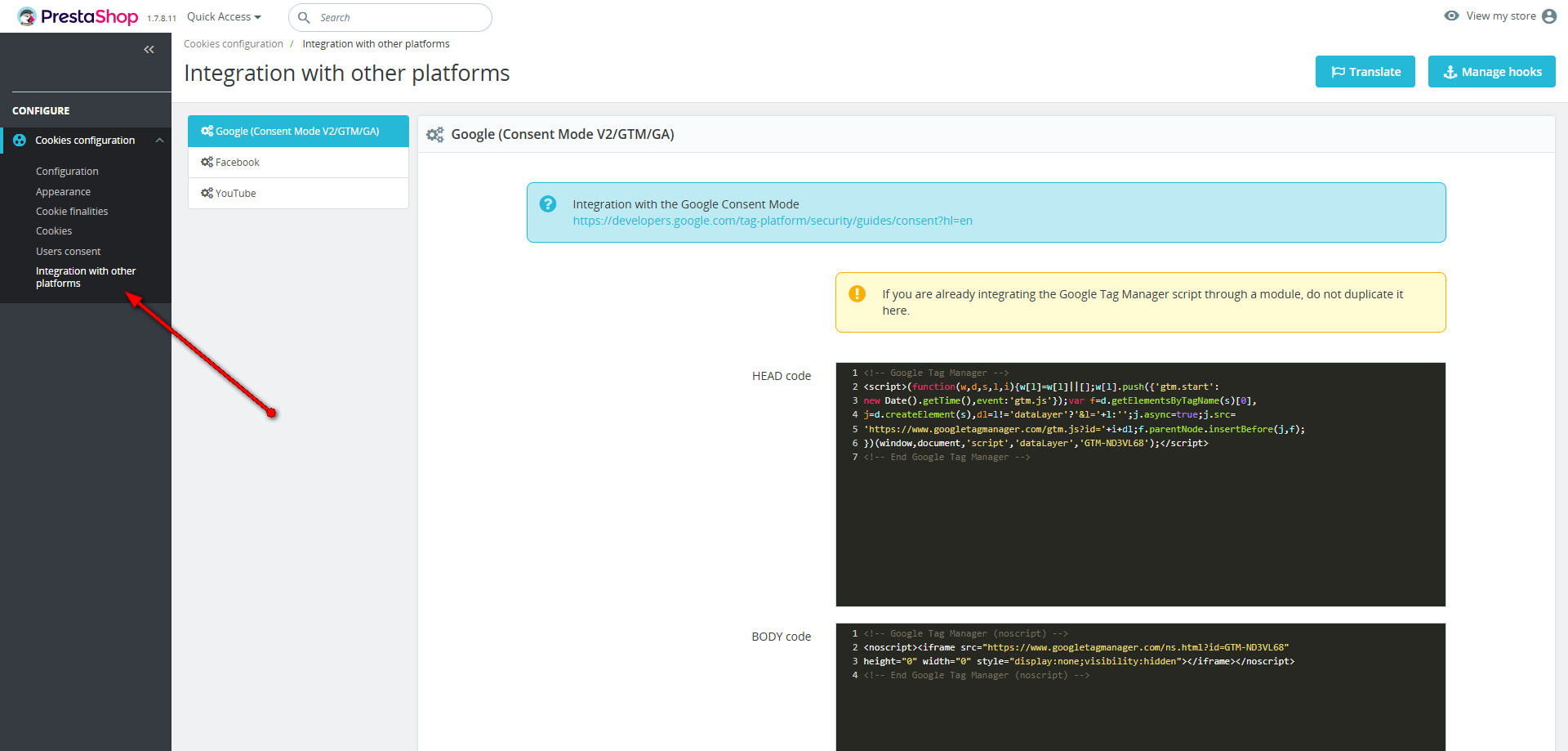Open Appearance in the sidebar

click(63, 192)
